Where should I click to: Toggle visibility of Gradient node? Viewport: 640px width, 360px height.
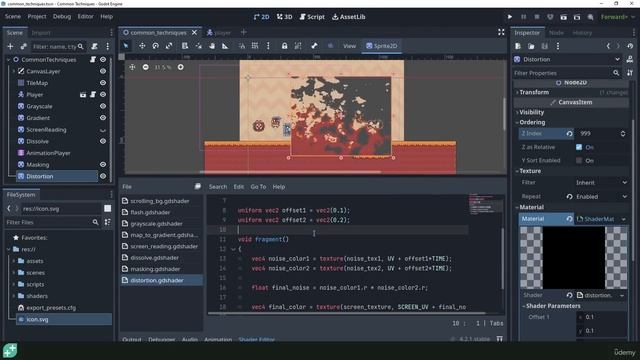[x=103, y=118]
